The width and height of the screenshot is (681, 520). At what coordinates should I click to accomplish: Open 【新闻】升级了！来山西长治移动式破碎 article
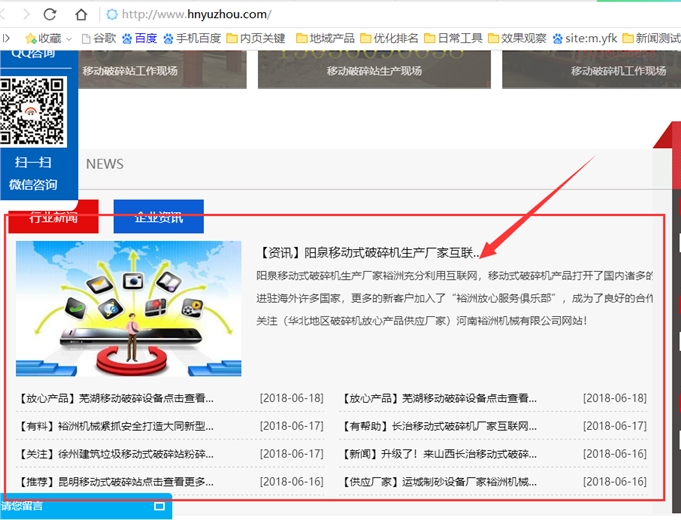pyautogui.click(x=439, y=454)
